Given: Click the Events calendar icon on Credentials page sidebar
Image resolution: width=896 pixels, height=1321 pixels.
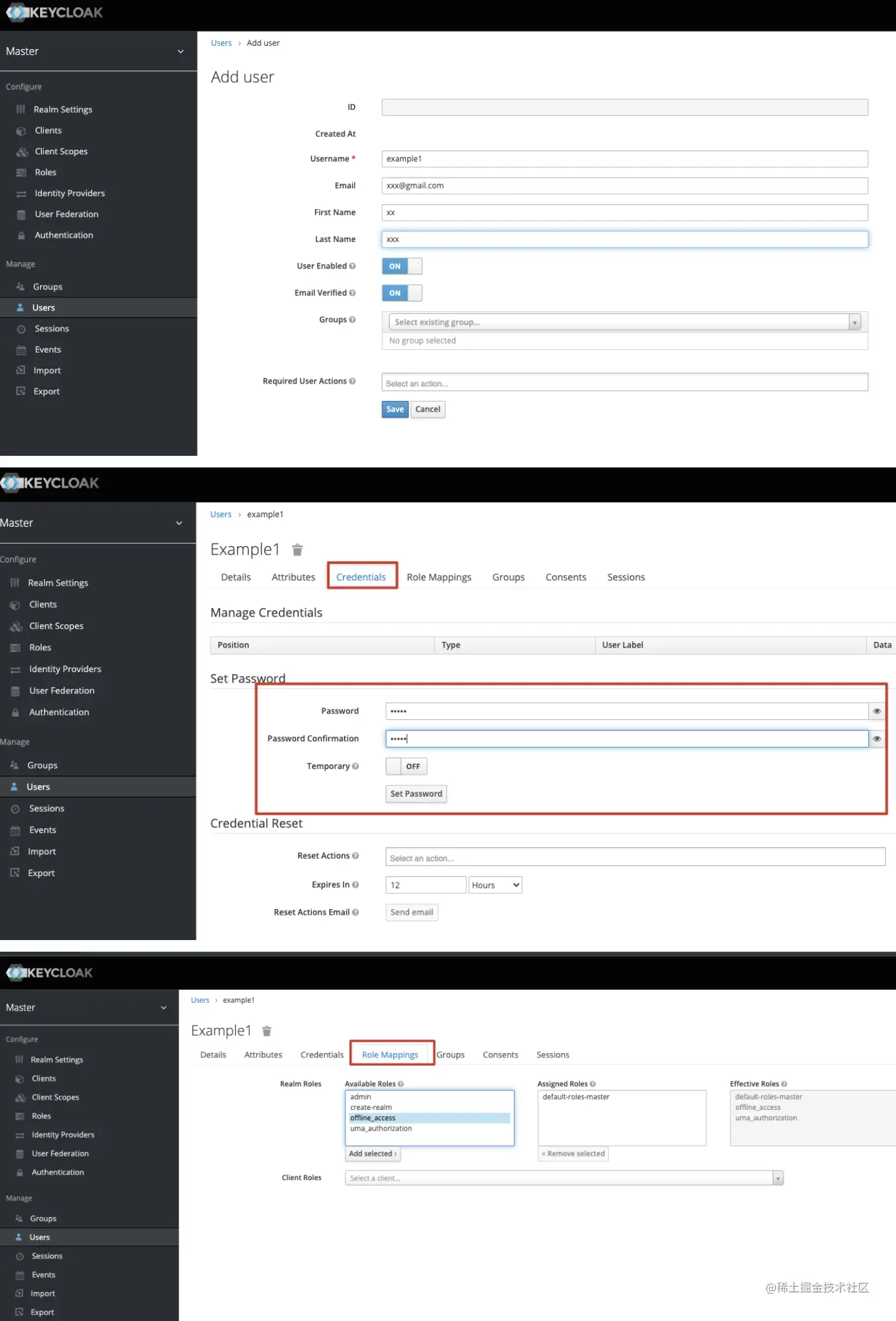Looking at the screenshot, I should point(15,830).
